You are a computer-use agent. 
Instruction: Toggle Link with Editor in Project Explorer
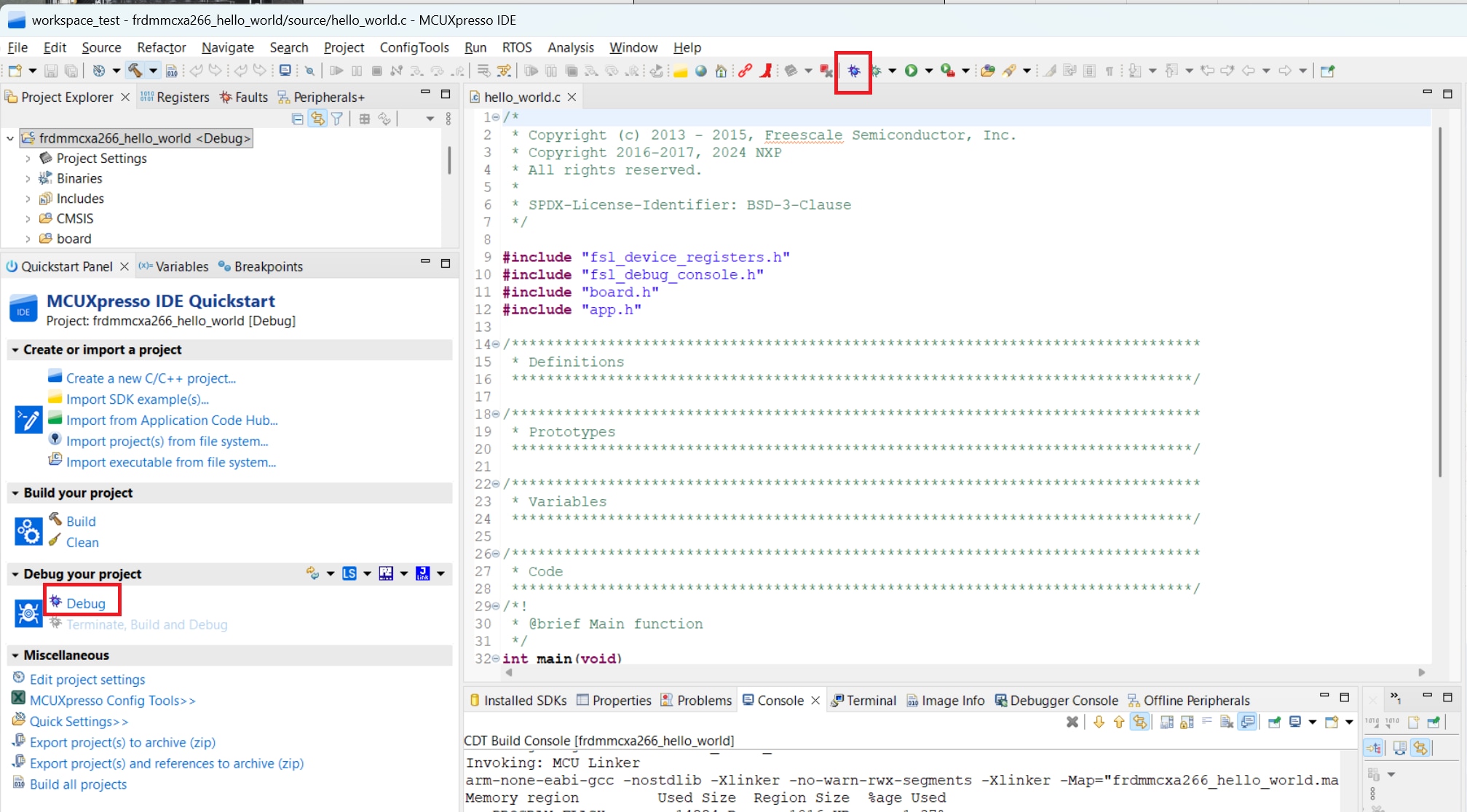317,119
